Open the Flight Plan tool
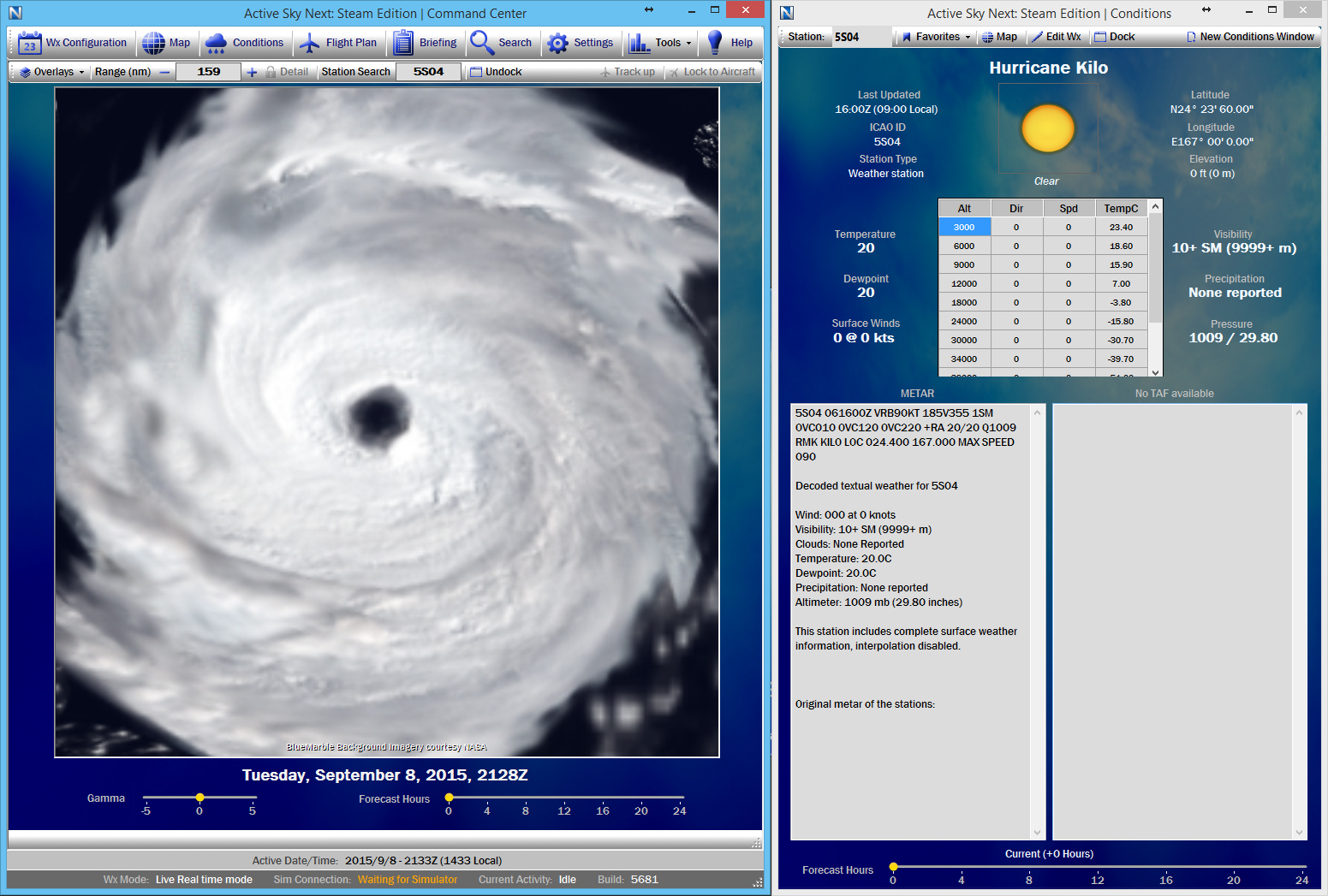The height and width of the screenshot is (896, 1328). [340, 42]
